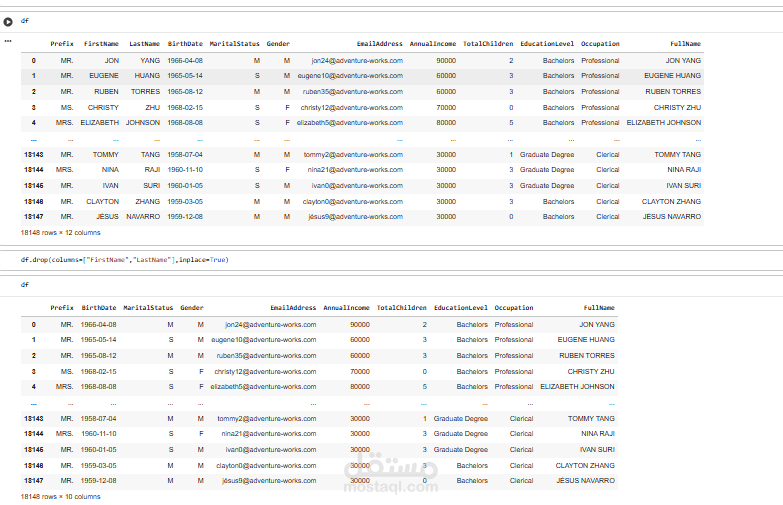The width and height of the screenshot is (783, 505).
Task: Select JOHNSON in the LastName column
Action: (x=143, y=123)
